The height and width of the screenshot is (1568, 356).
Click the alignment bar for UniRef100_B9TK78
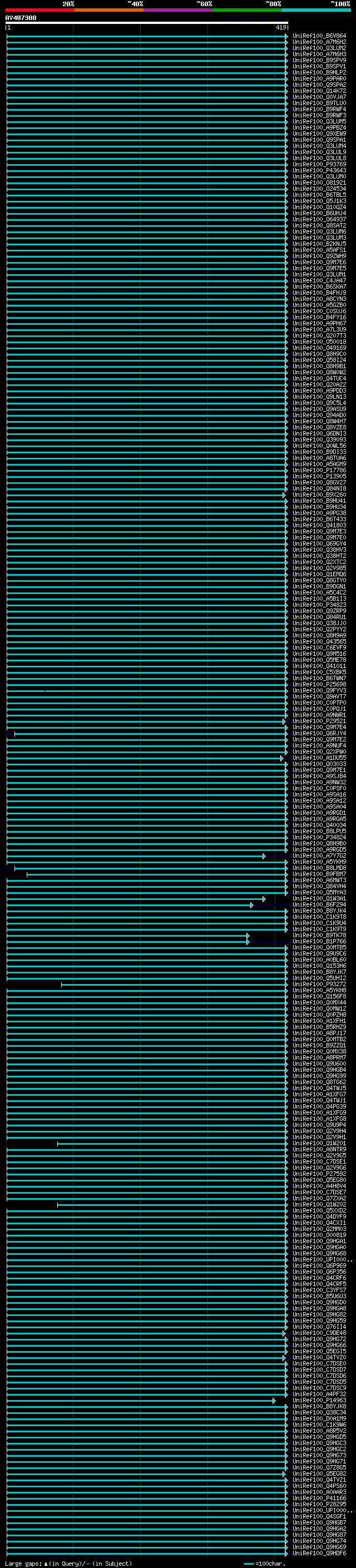click(x=128, y=935)
